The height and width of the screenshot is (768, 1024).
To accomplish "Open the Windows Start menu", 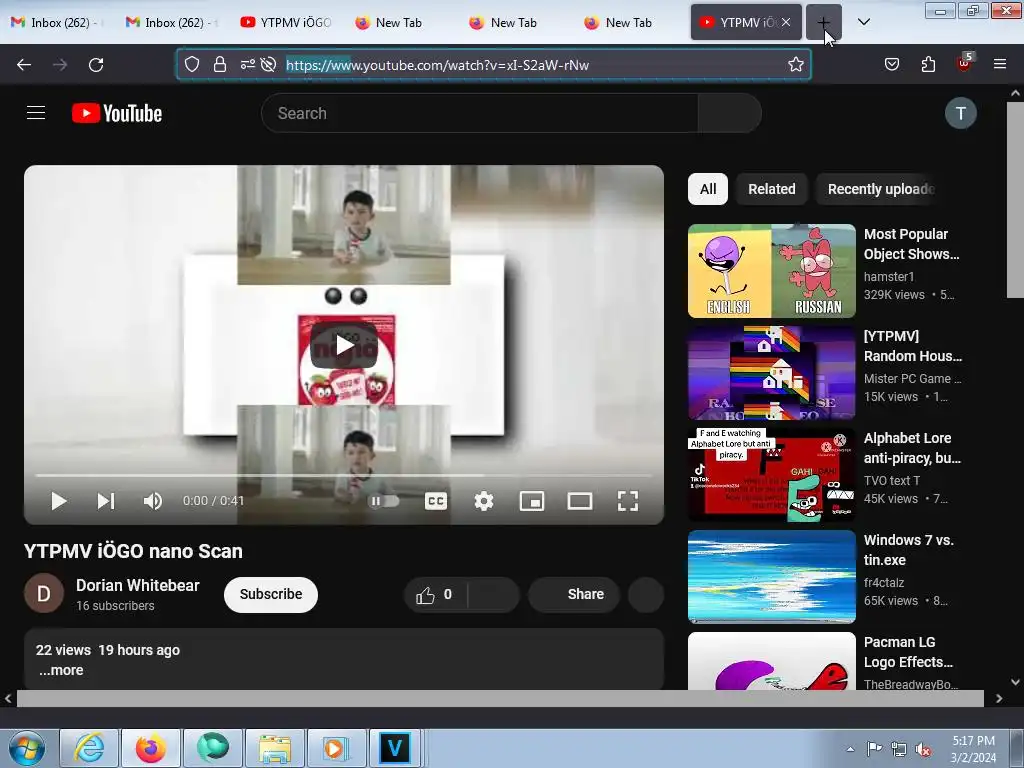I will (x=27, y=748).
